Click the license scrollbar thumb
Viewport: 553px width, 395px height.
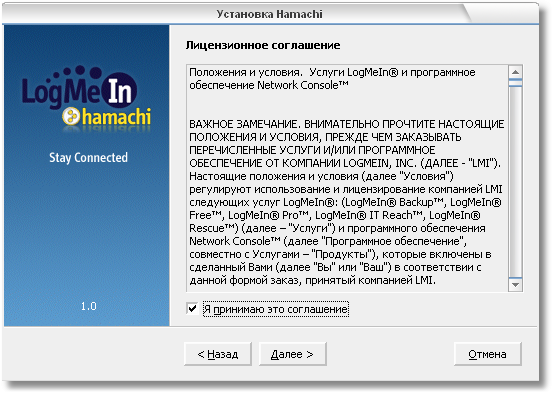[515, 83]
